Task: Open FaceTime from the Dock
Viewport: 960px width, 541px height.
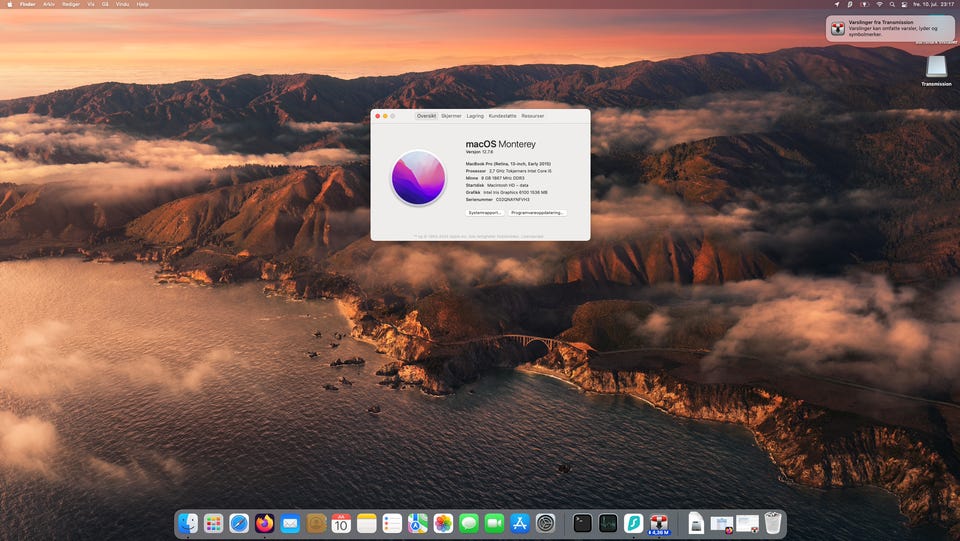Action: [494, 523]
